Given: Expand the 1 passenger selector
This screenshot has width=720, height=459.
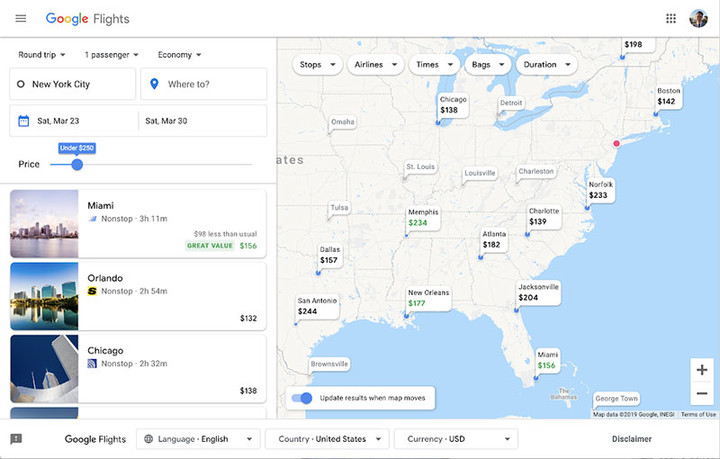Looking at the screenshot, I should point(112,55).
